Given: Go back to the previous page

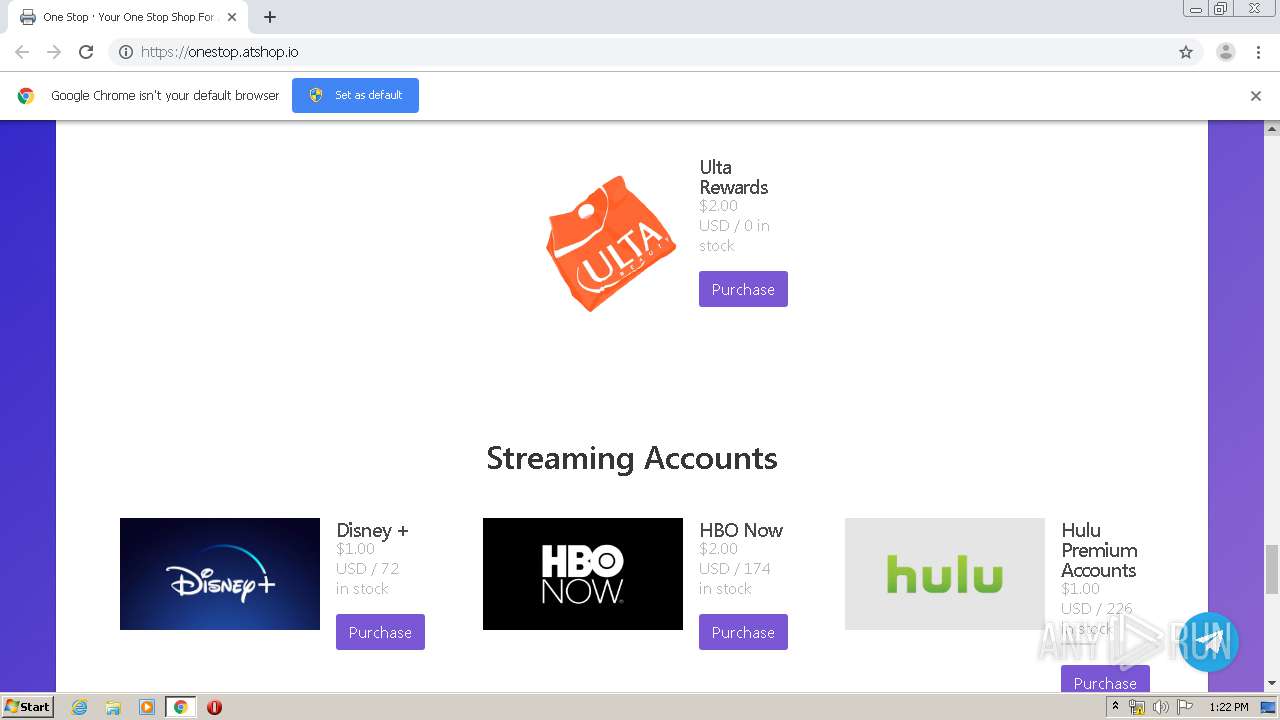Looking at the screenshot, I should pyautogui.click(x=22, y=52).
